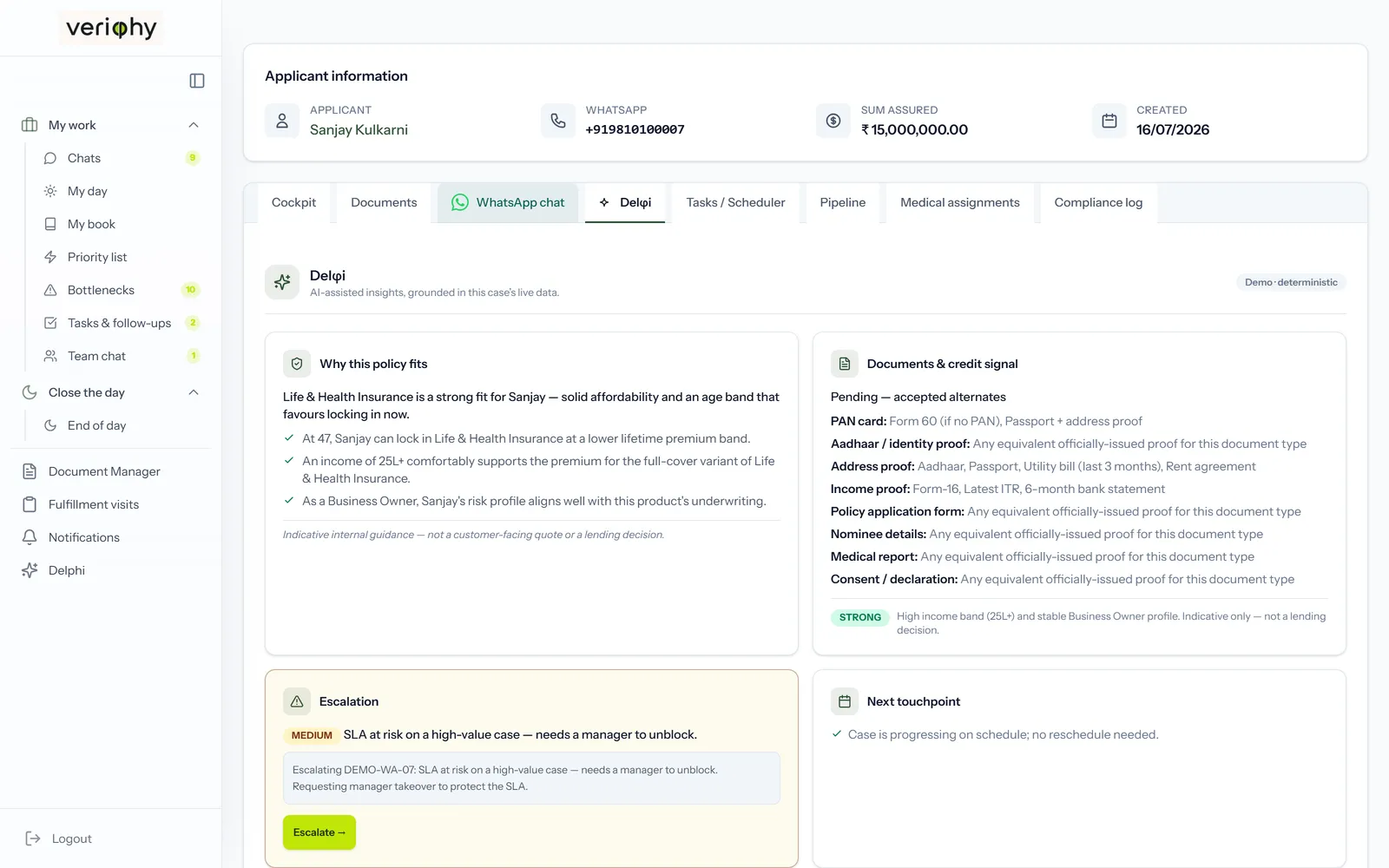Click the escalation message text box
The width and height of the screenshot is (1389, 868).
pyautogui.click(x=531, y=778)
